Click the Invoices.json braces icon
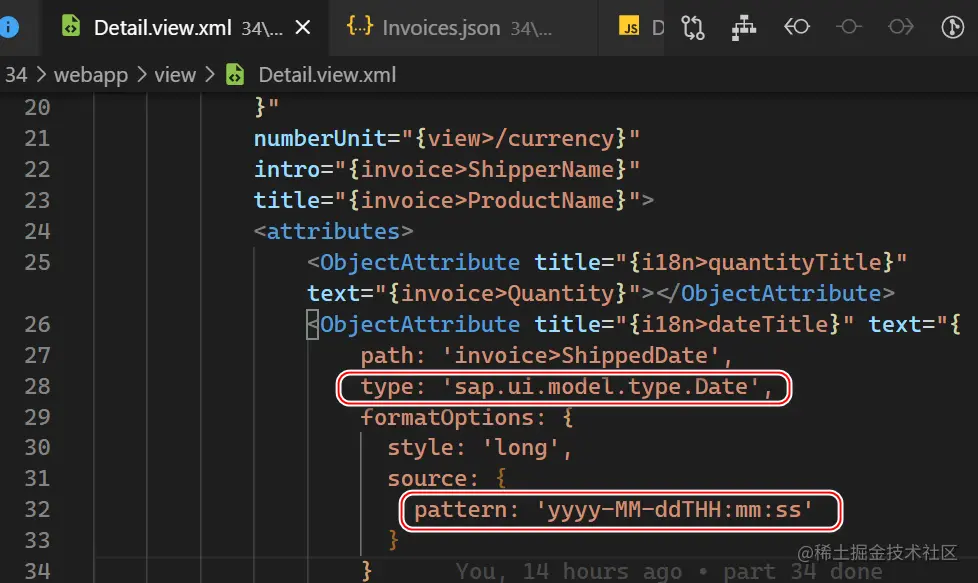The image size is (978, 583). pyautogui.click(x=360, y=26)
